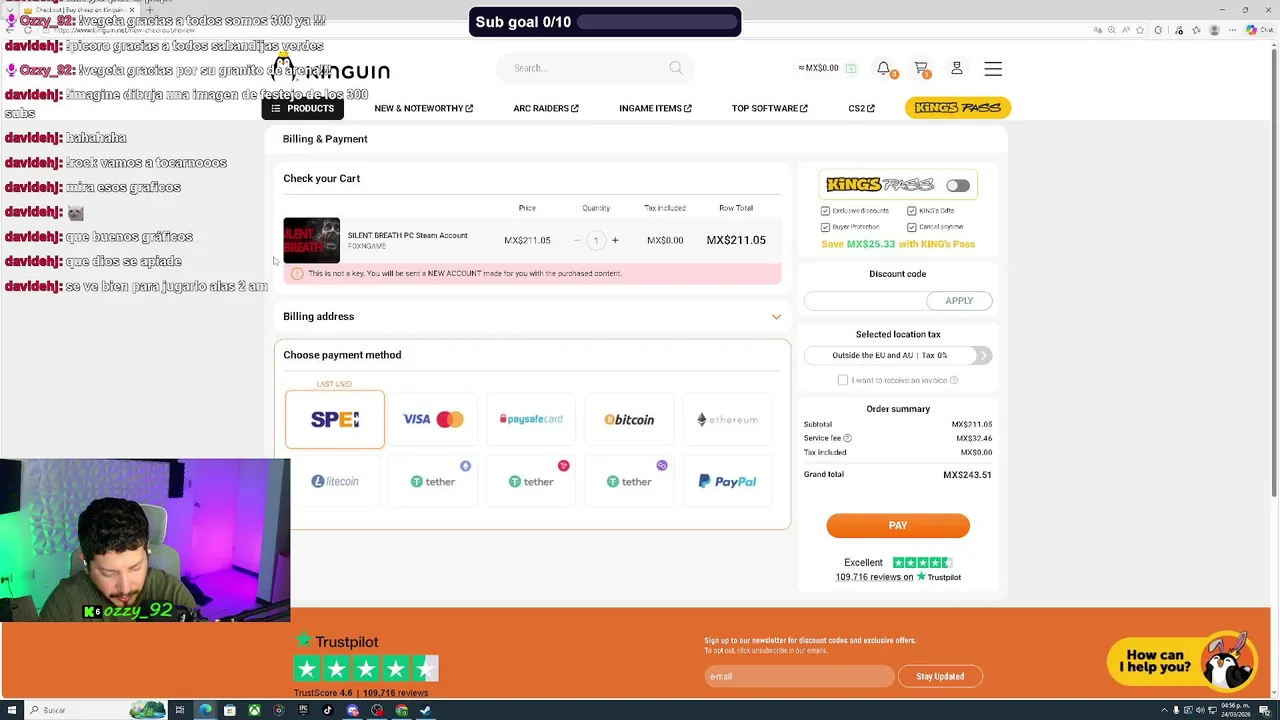Screen dimensions: 1280x720
Task: Open TOP SOFTWARE menu item
Action: point(770,108)
